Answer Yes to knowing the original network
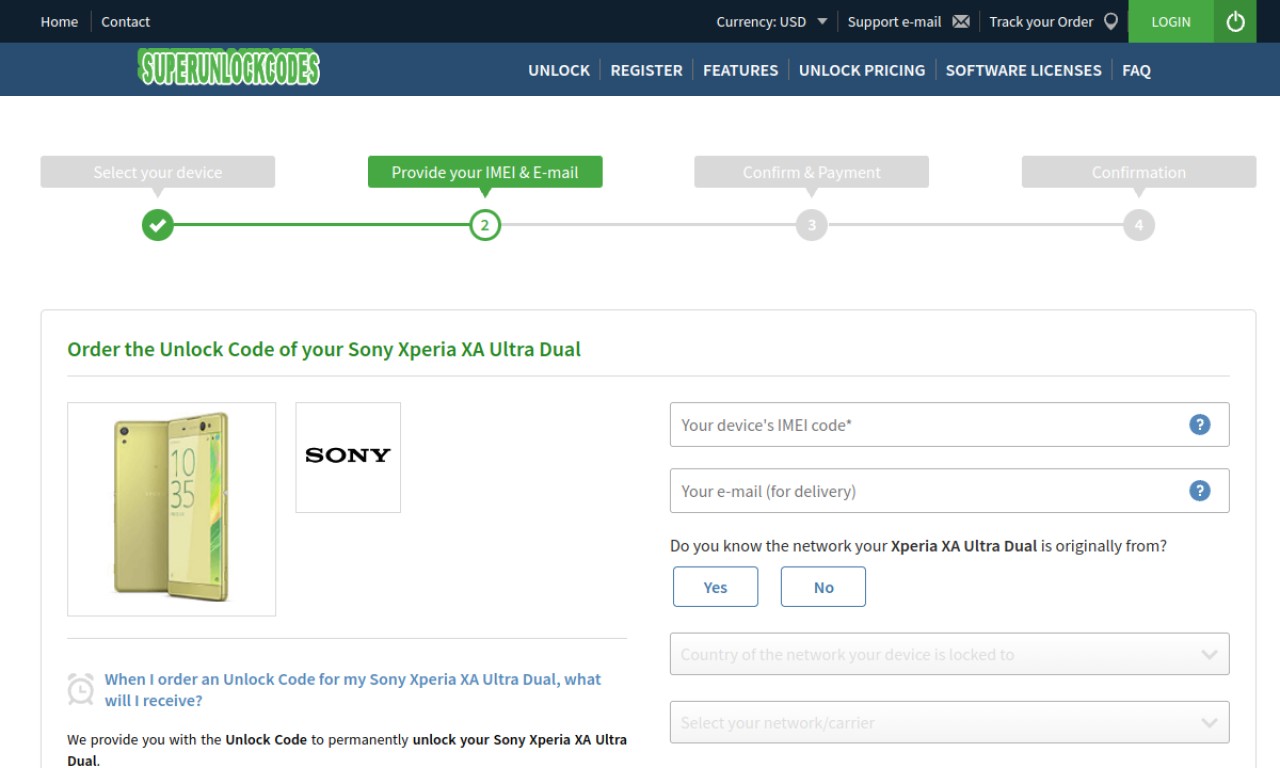Screen dimensions: 1280x768 pyautogui.click(x=716, y=587)
